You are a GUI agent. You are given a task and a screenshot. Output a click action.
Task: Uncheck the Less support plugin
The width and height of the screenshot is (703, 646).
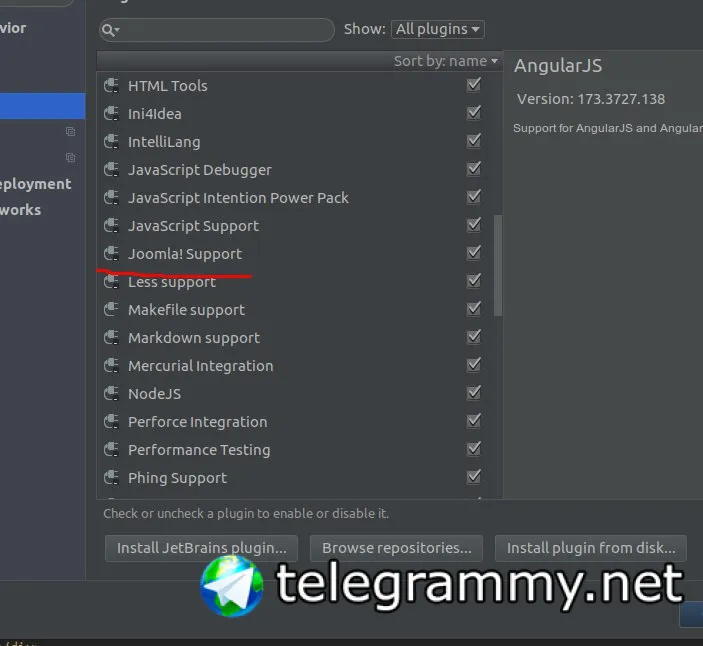coord(473,281)
